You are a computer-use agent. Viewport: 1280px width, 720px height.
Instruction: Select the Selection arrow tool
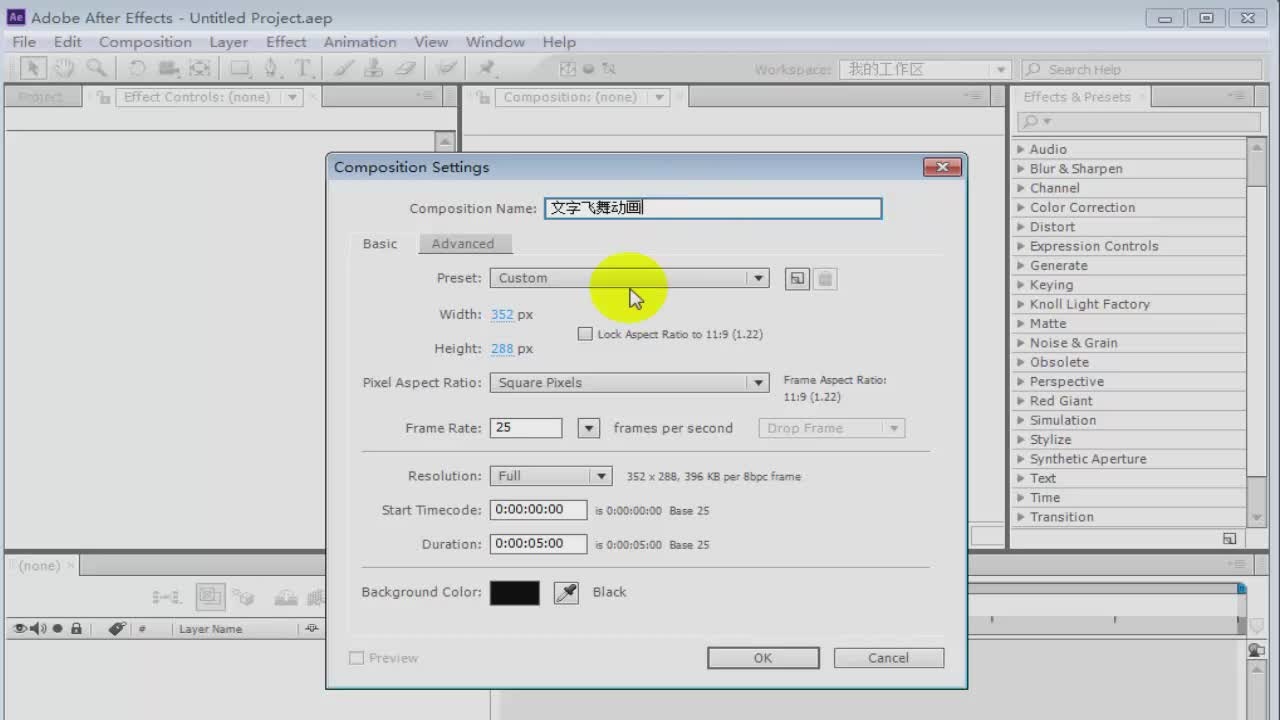tap(33, 68)
